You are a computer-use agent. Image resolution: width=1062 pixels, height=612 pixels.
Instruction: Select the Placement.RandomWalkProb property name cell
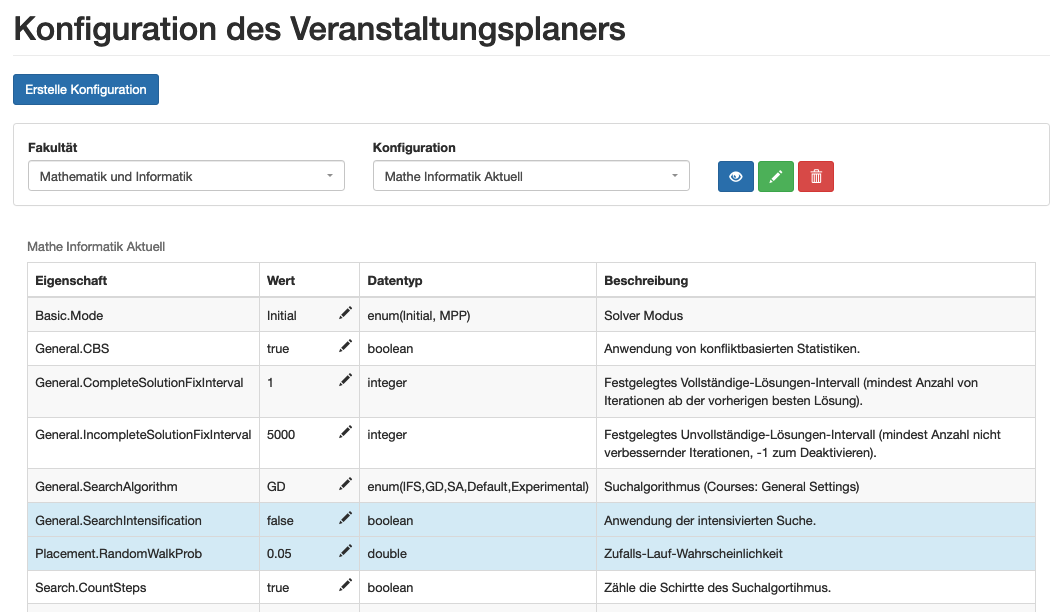click(118, 554)
